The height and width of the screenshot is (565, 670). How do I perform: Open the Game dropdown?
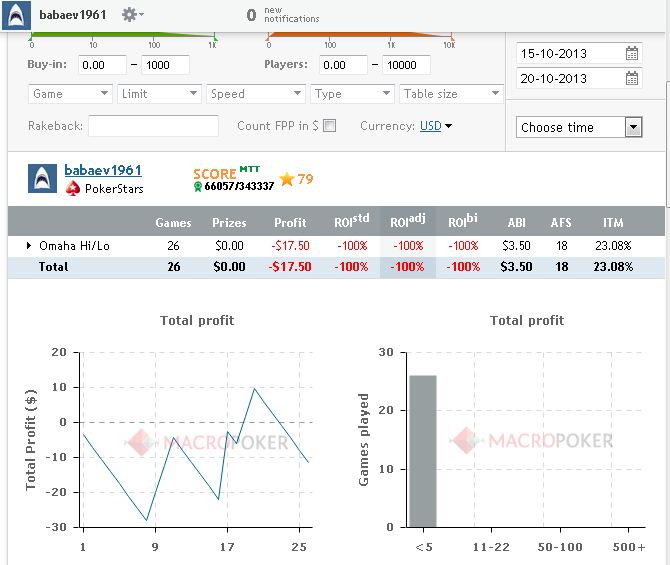(70, 94)
